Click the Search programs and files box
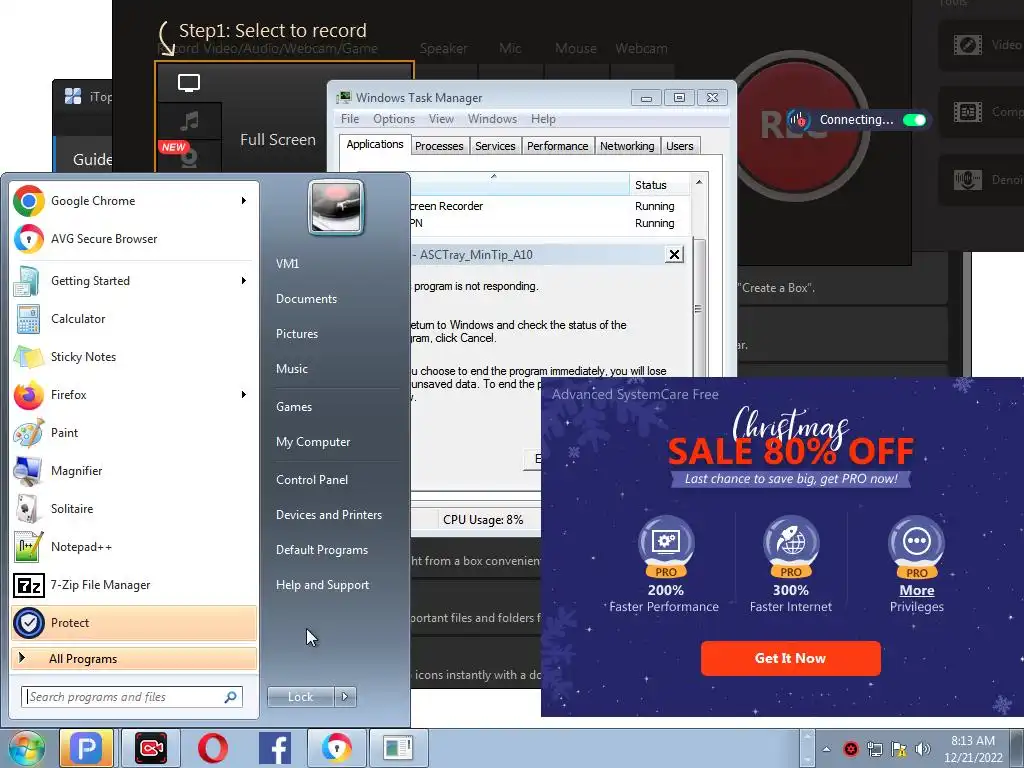This screenshot has width=1024, height=768. (x=132, y=697)
